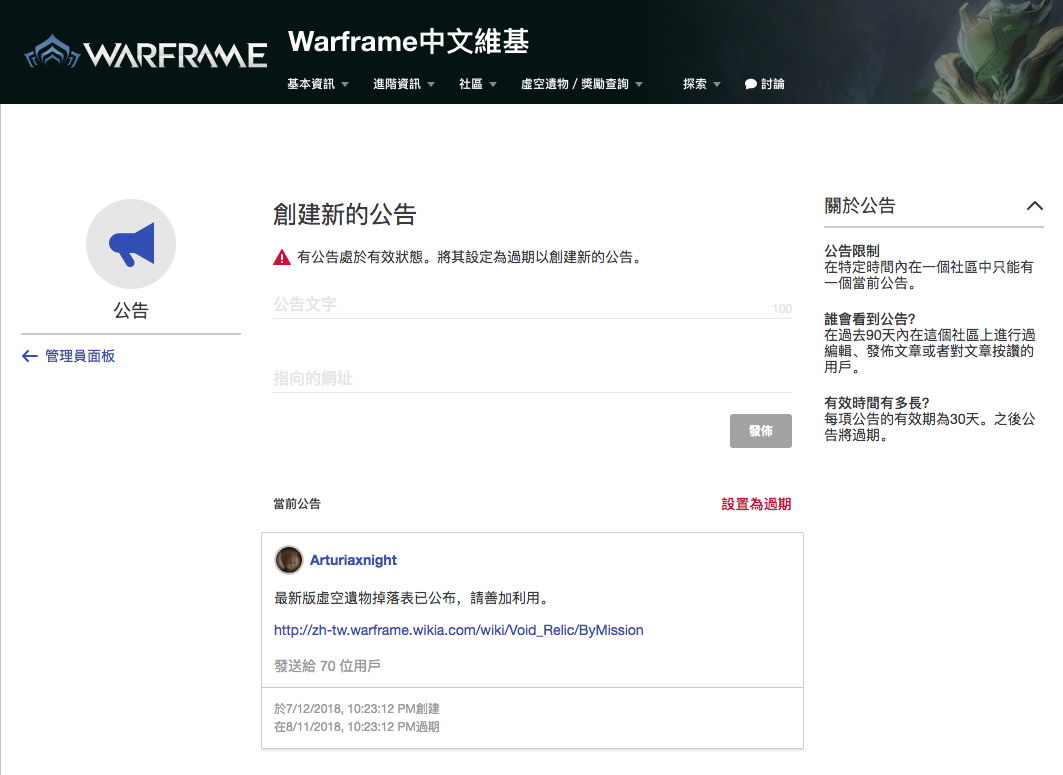Click the 誰會看到公告? heading
The width and height of the screenshot is (1063, 775).
coord(870,319)
